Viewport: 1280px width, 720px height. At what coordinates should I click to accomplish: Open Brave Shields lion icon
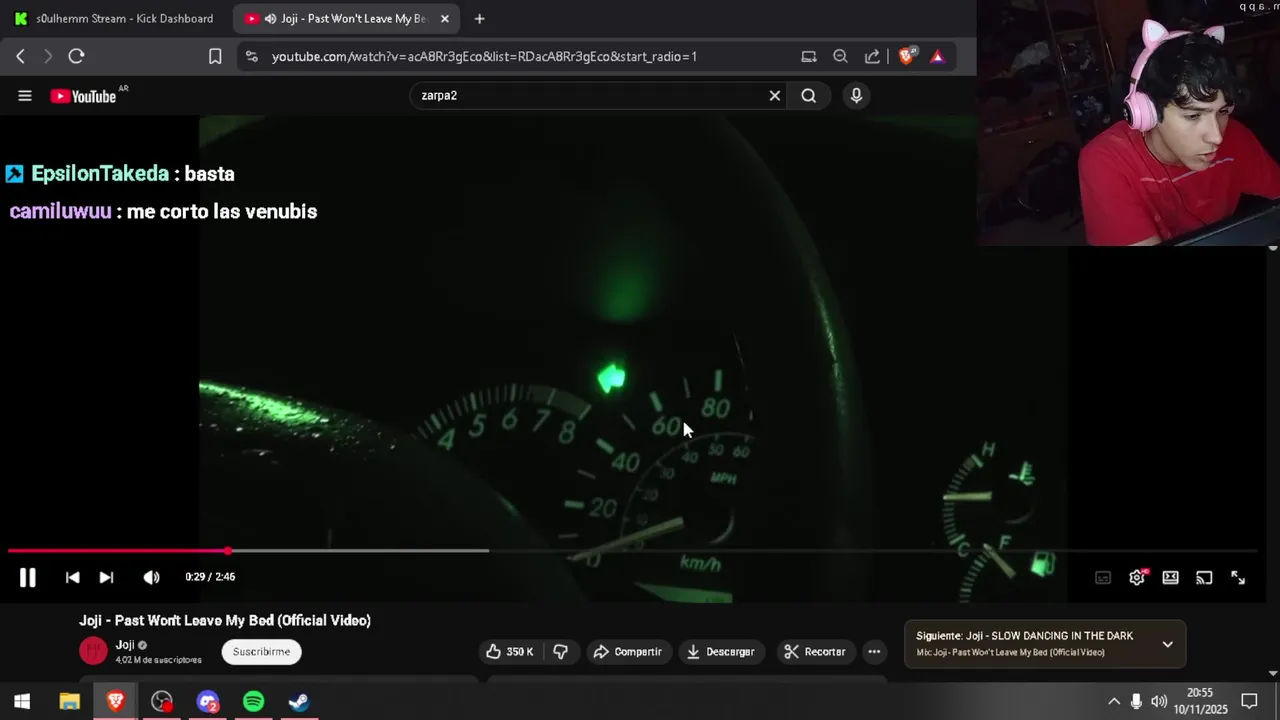906,57
